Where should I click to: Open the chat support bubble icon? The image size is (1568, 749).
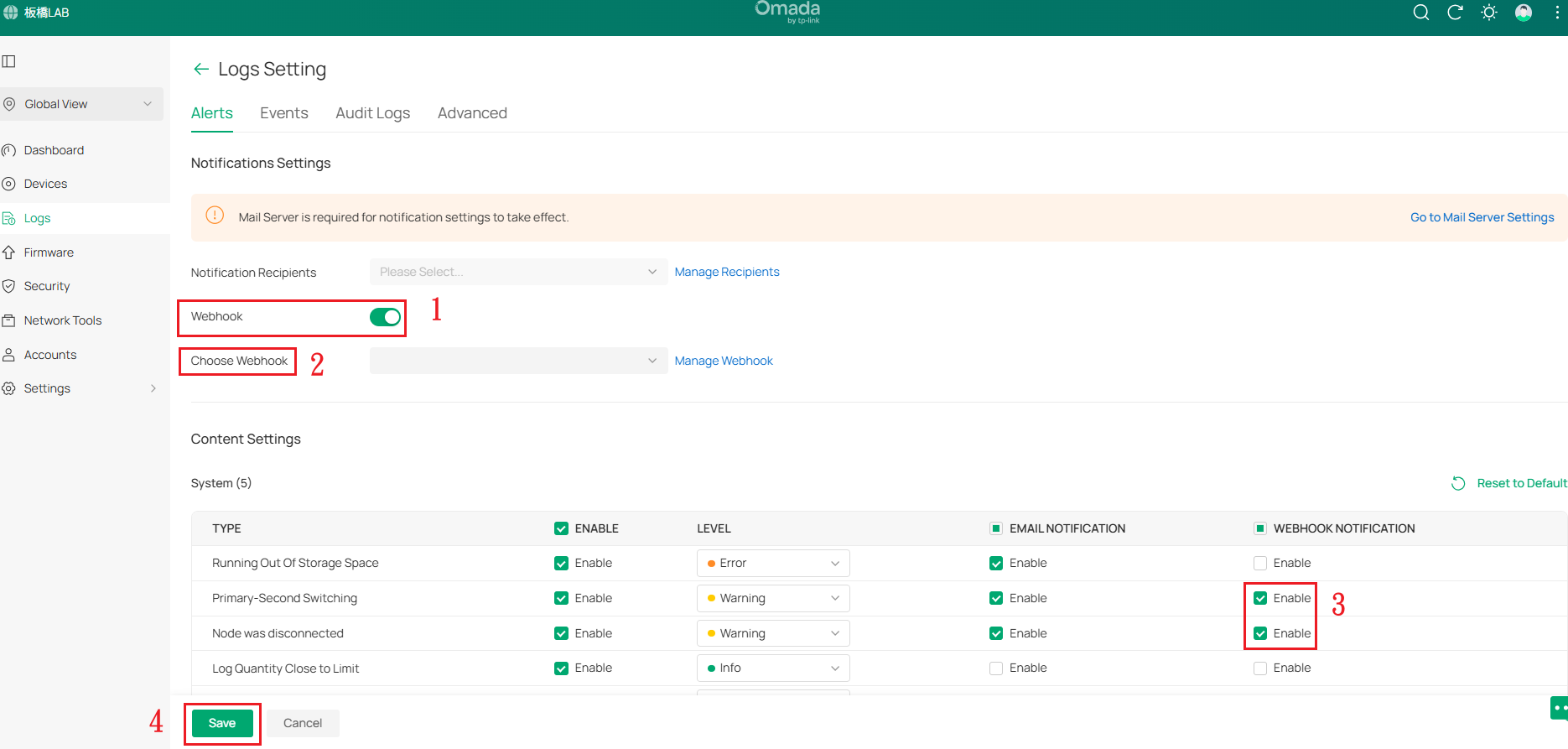(x=1559, y=708)
